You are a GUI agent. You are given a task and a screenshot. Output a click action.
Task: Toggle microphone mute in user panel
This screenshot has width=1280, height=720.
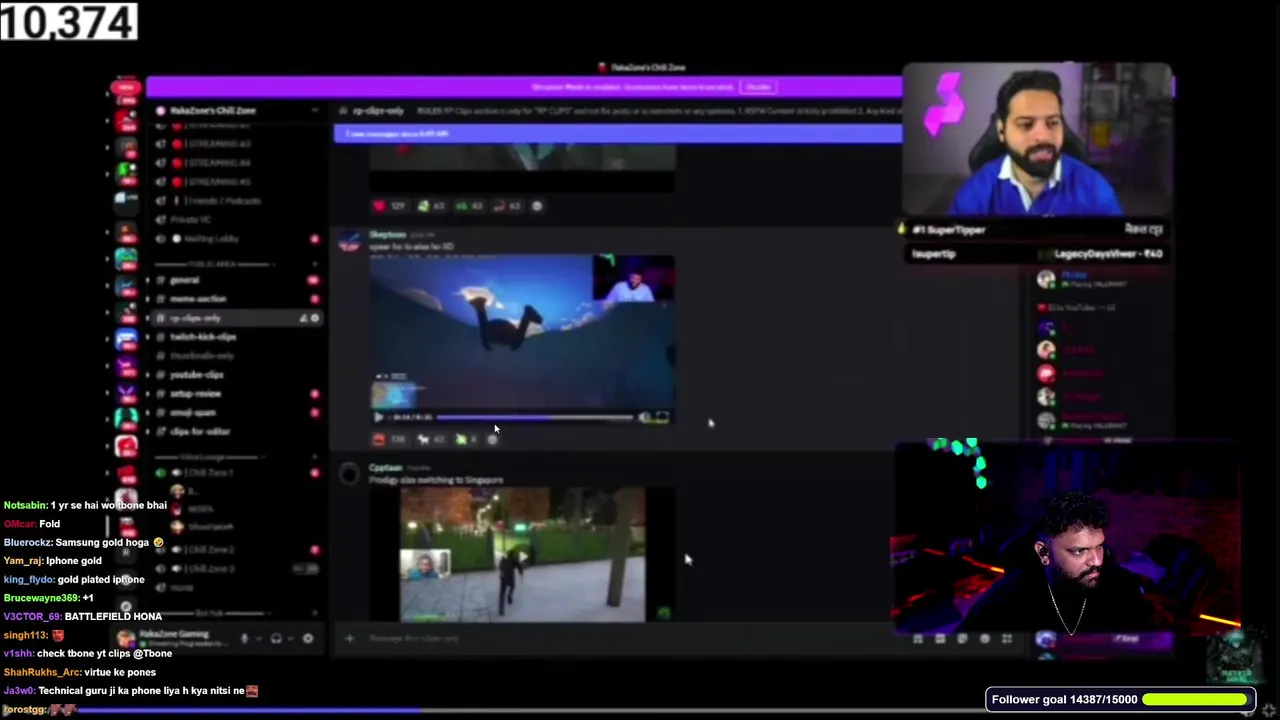click(x=244, y=638)
